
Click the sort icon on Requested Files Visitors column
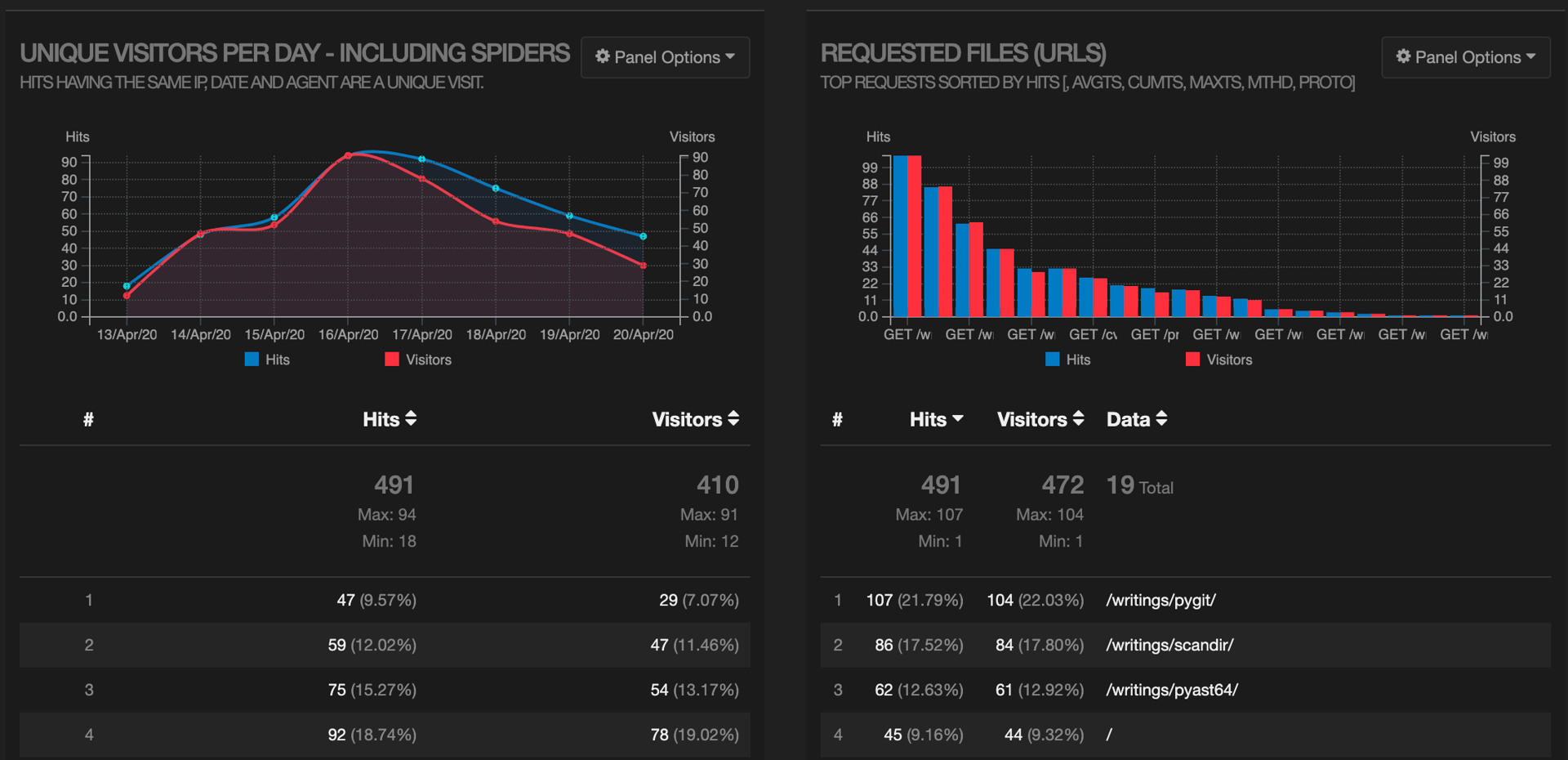coord(1078,419)
